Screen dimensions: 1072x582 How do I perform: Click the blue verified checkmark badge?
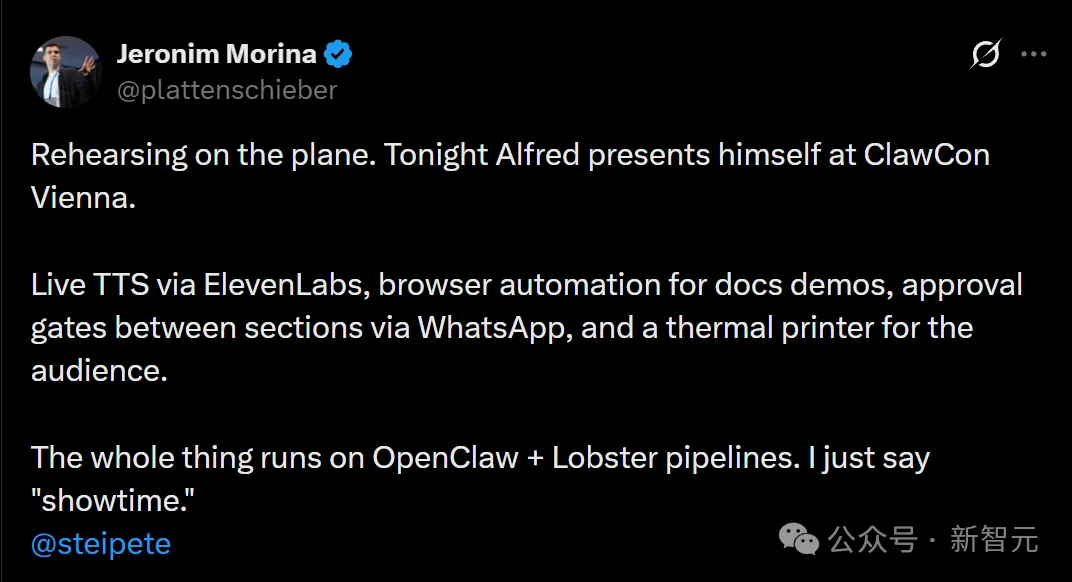click(339, 55)
